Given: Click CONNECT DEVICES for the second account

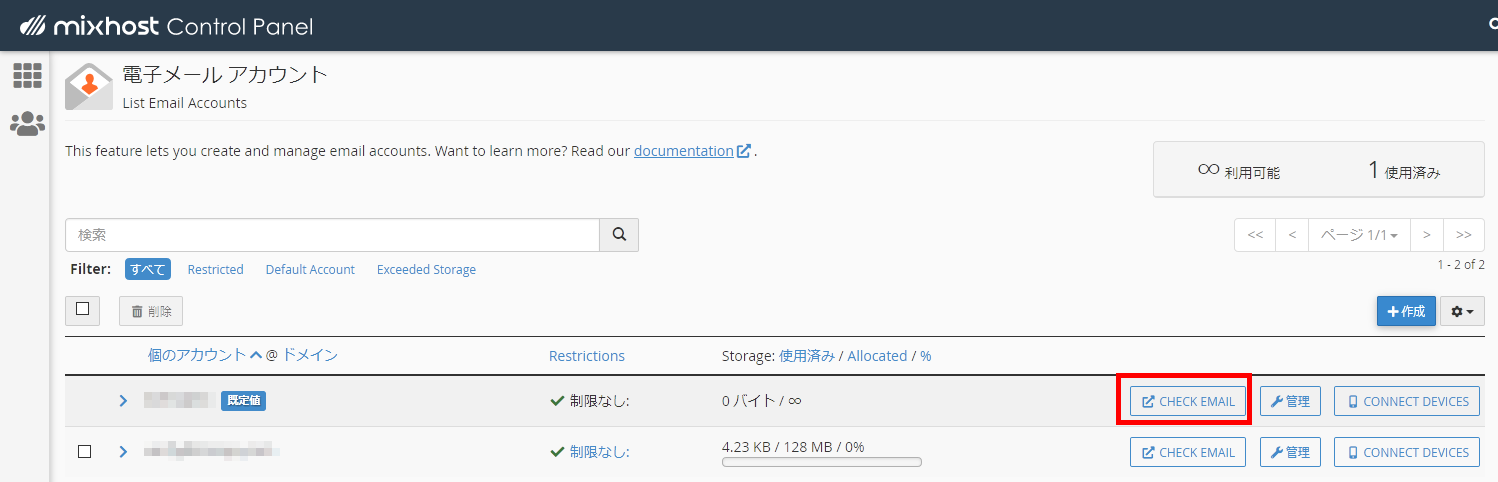Looking at the screenshot, I should point(1407,452).
